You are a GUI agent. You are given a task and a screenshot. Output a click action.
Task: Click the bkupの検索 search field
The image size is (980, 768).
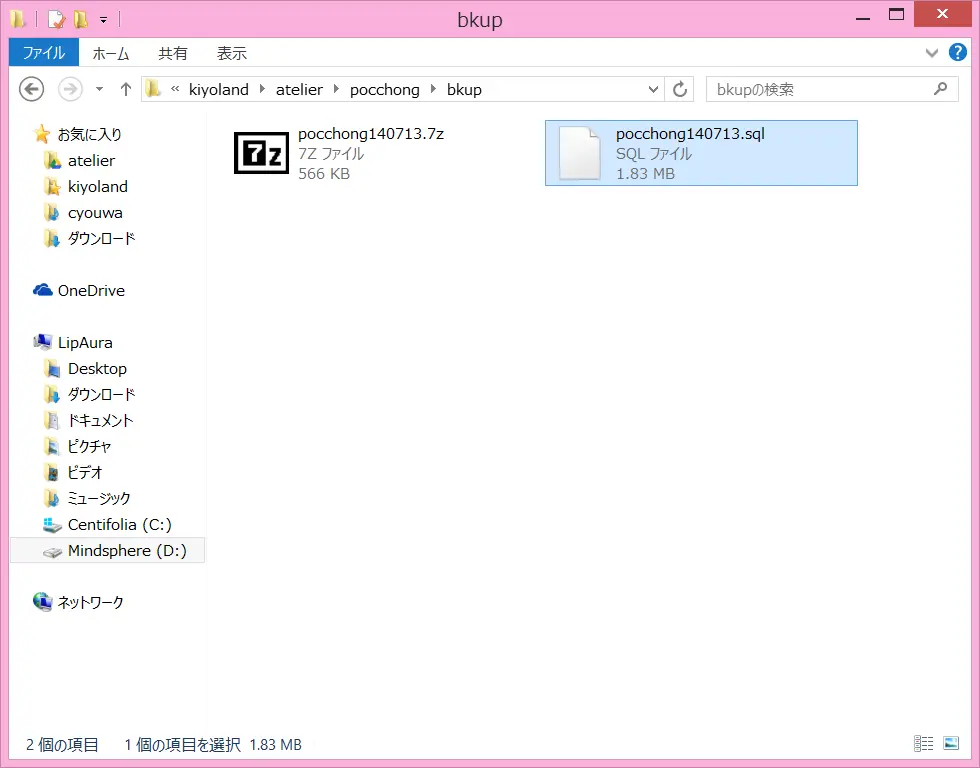pyautogui.click(x=832, y=89)
